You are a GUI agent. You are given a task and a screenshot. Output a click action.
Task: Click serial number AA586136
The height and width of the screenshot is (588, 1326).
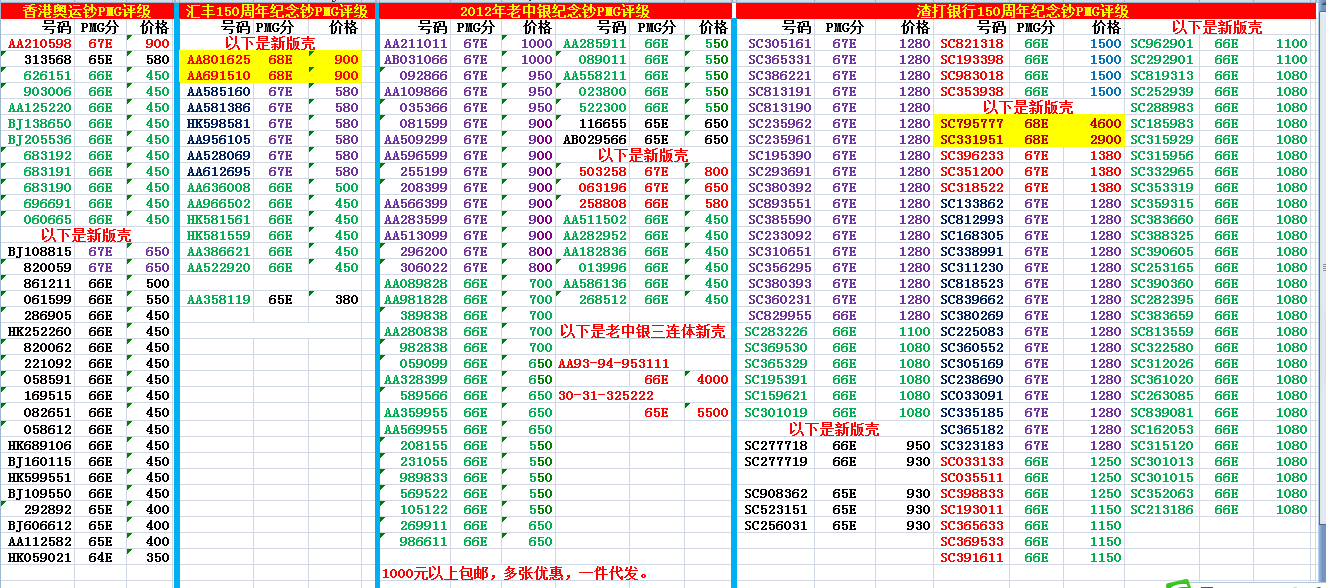[595, 284]
